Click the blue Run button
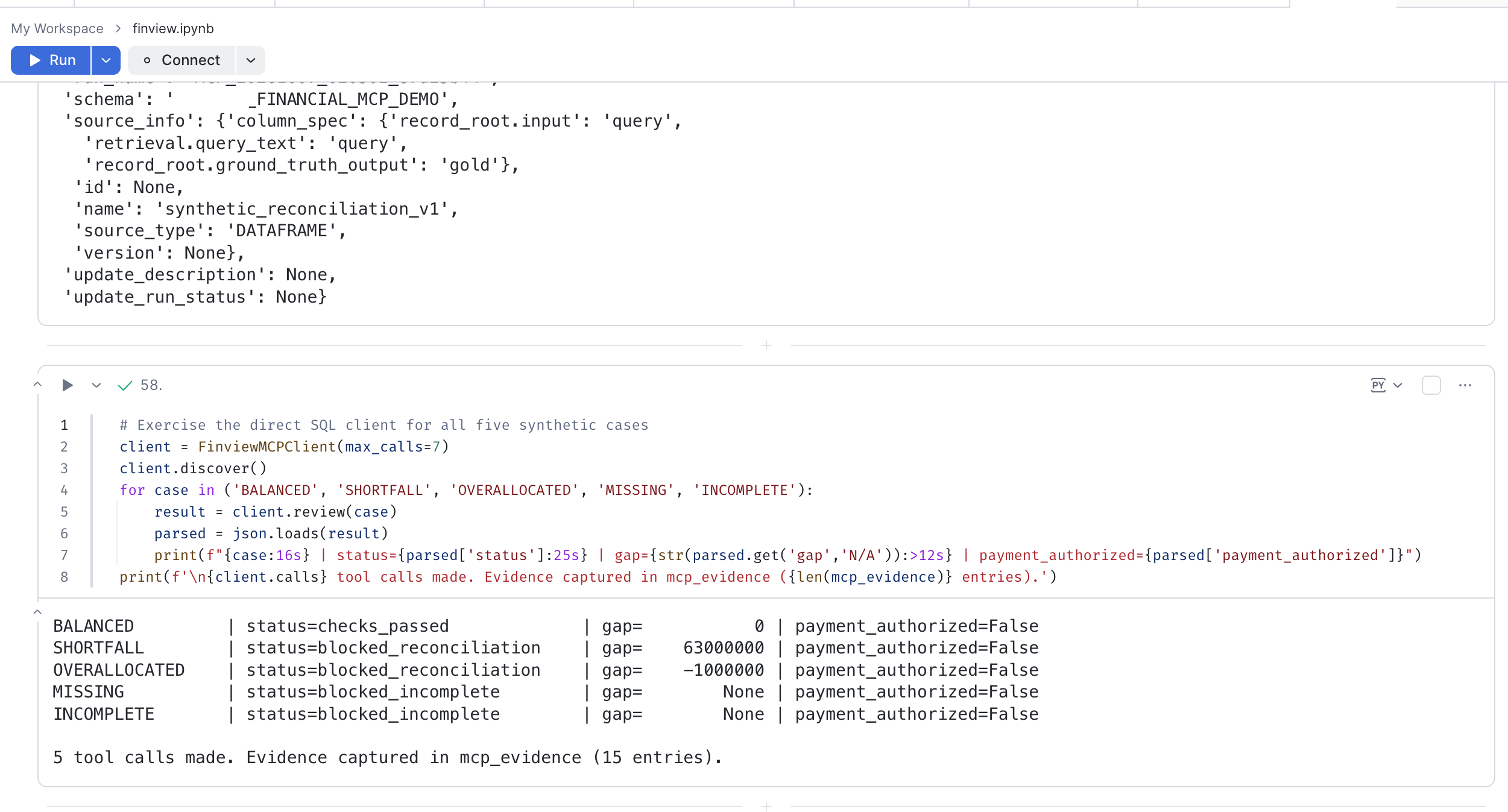Viewport: 1508px width, 812px height. coord(51,60)
